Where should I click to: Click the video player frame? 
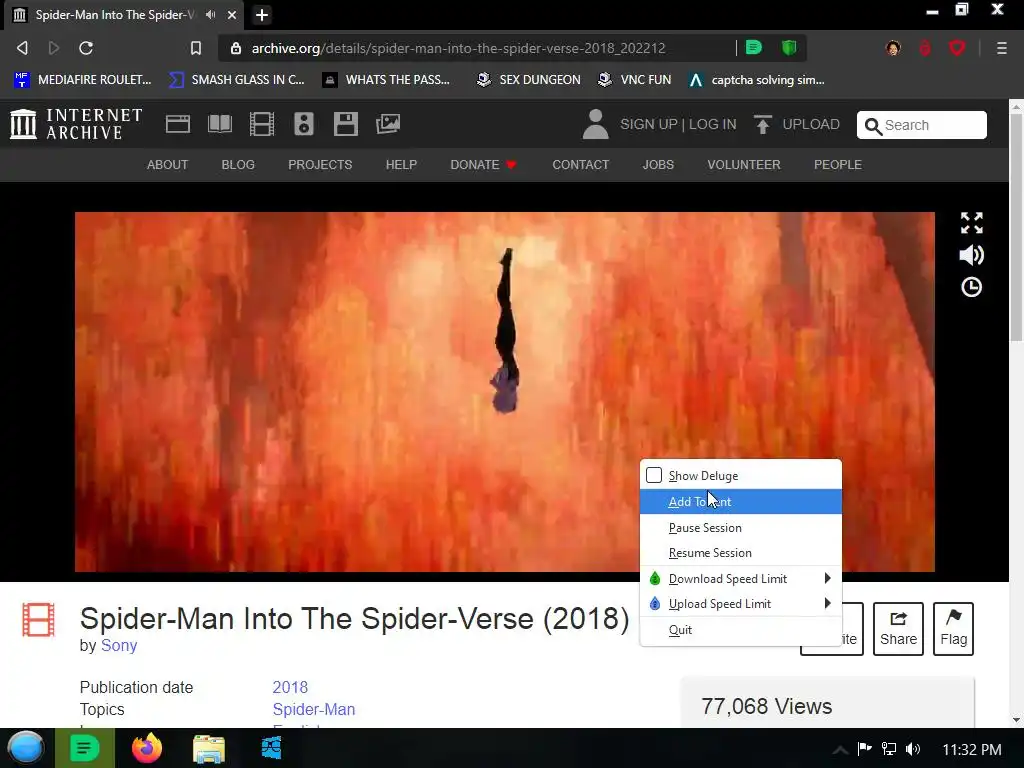pyautogui.click(x=504, y=392)
